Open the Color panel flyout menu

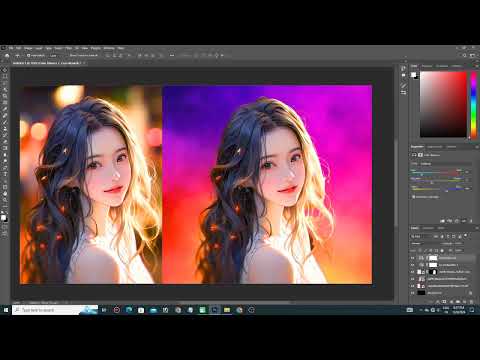477,66
